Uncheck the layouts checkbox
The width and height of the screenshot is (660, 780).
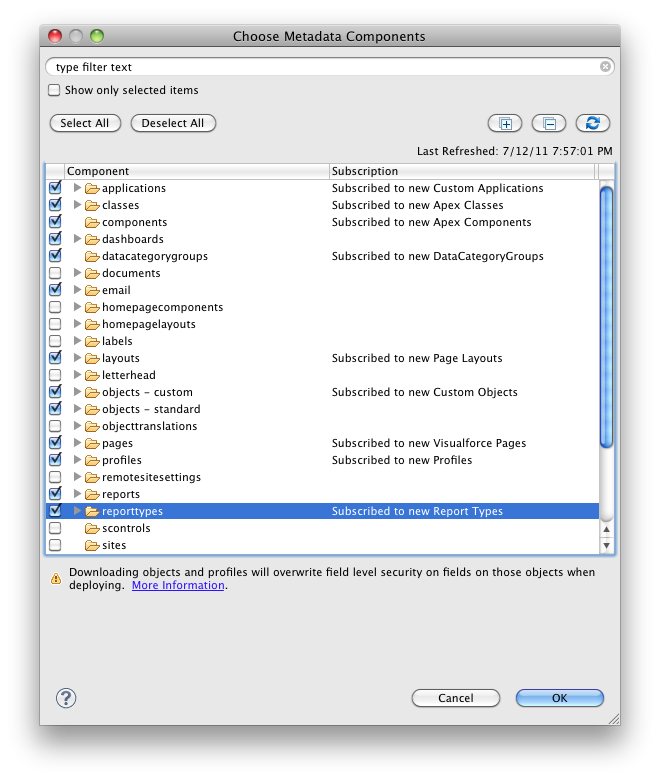coord(55,358)
